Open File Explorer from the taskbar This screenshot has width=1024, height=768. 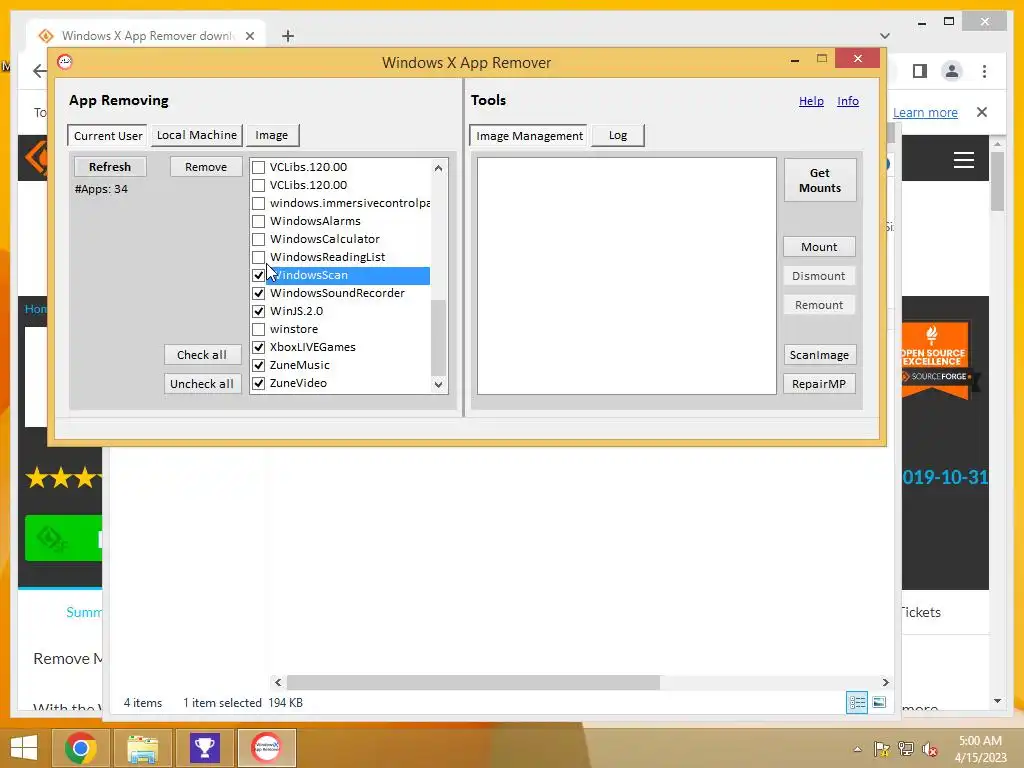coord(142,748)
